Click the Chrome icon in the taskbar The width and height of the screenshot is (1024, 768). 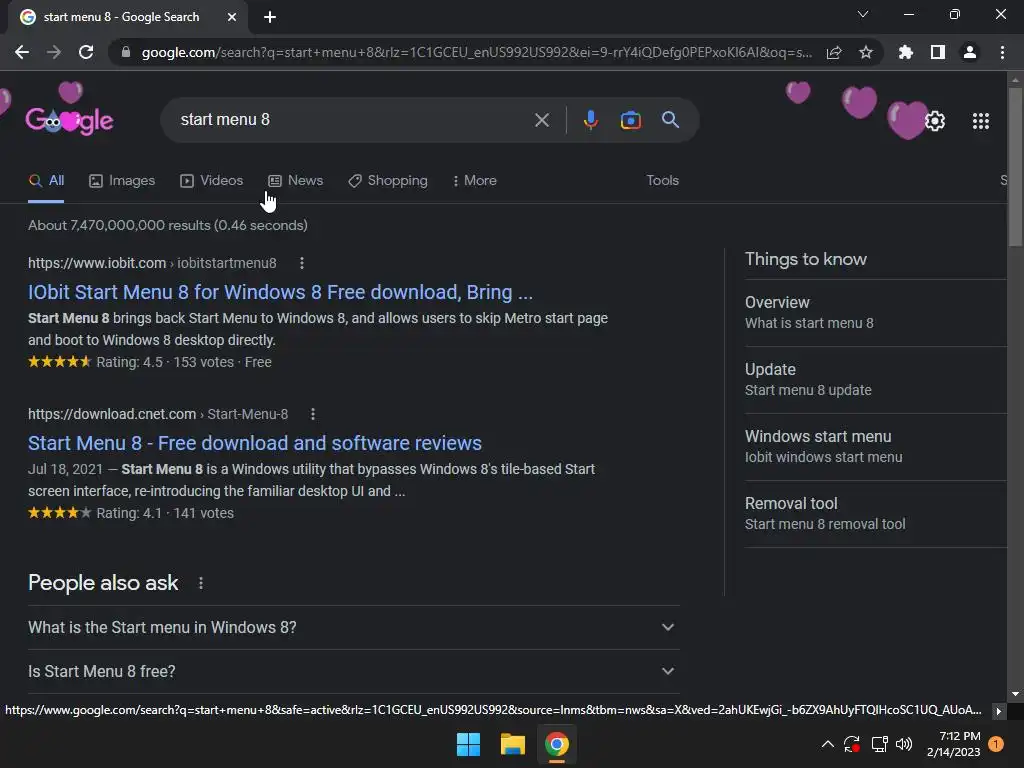tap(557, 744)
